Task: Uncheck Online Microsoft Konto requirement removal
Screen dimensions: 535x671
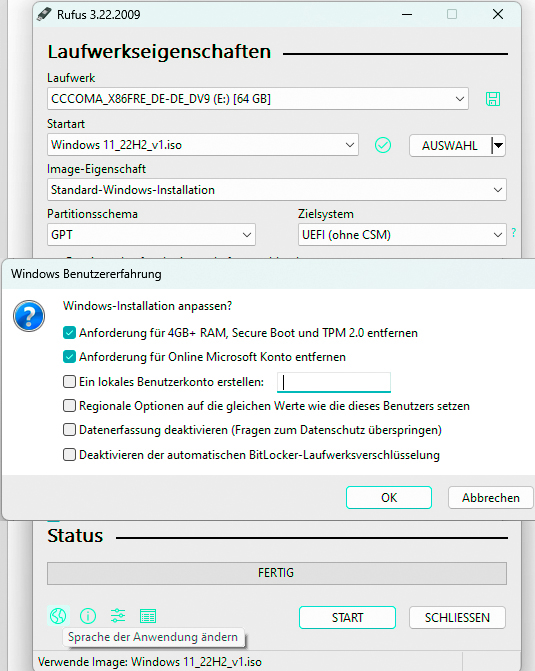Action: click(x=69, y=356)
